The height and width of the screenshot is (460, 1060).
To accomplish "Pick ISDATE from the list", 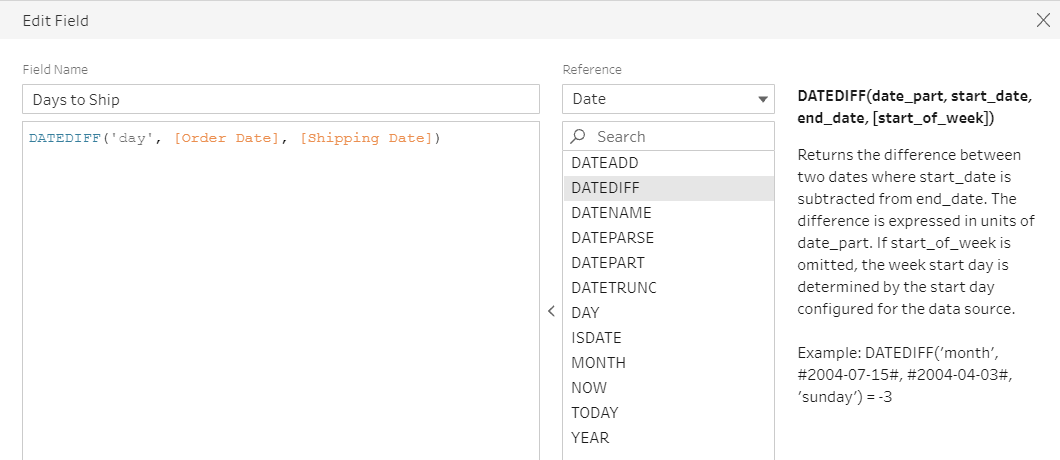I will (x=597, y=337).
